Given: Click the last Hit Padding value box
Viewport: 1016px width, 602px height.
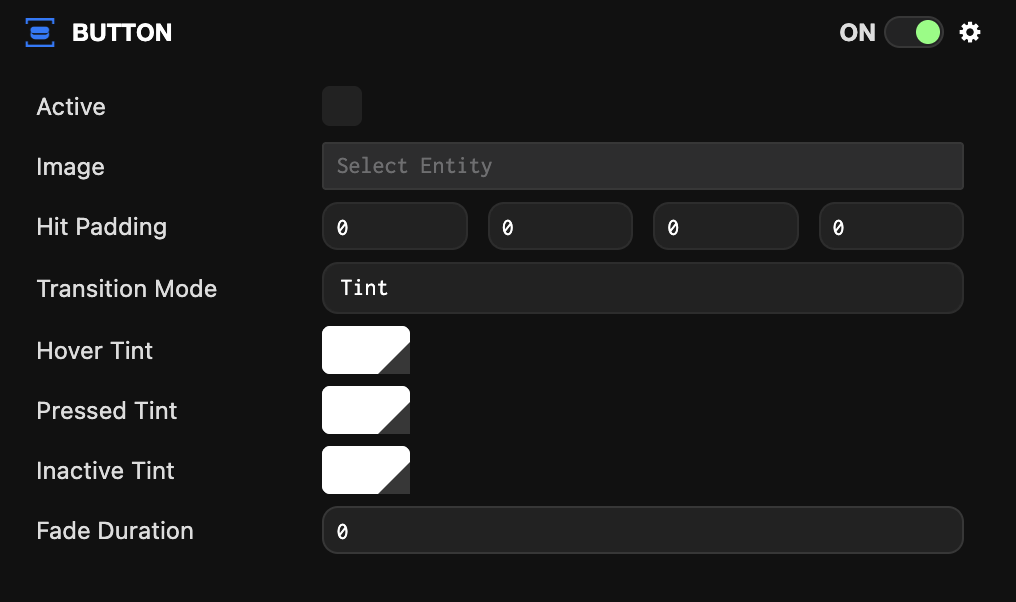Looking at the screenshot, I should click(890, 226).
